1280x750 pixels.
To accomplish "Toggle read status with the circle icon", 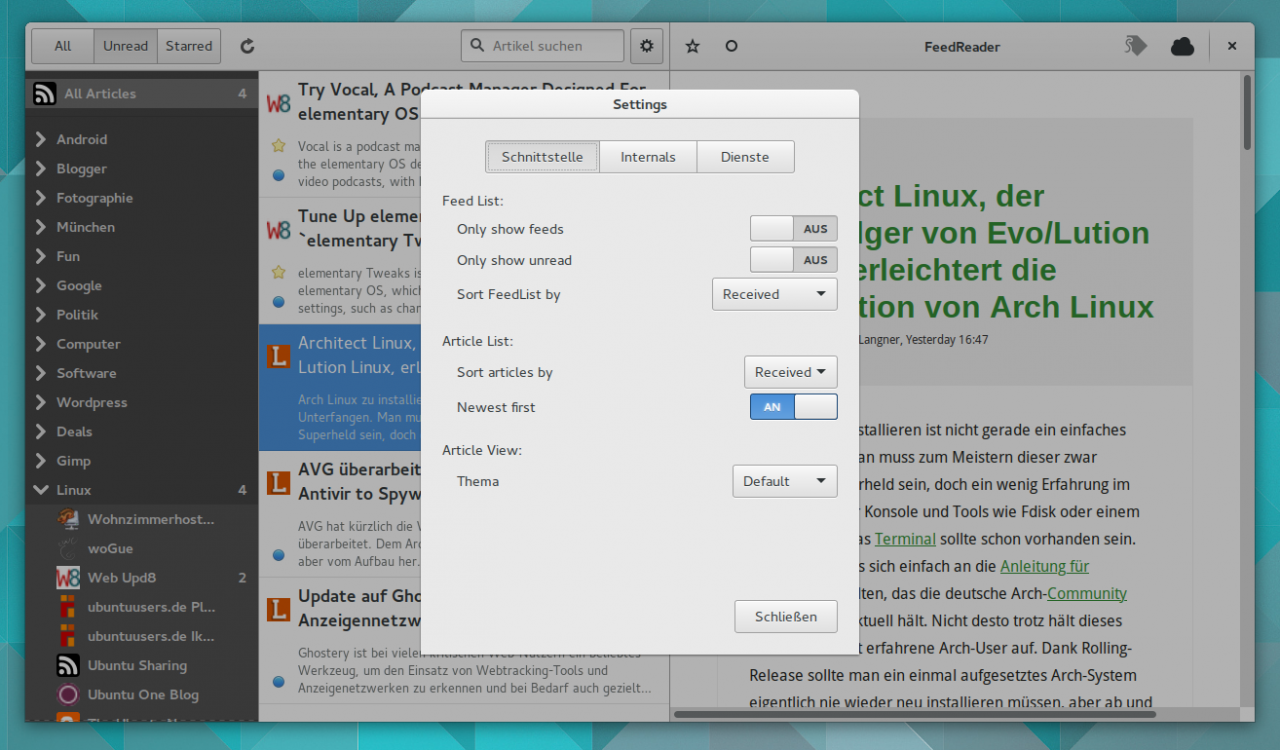I will [x=731, y=46].
